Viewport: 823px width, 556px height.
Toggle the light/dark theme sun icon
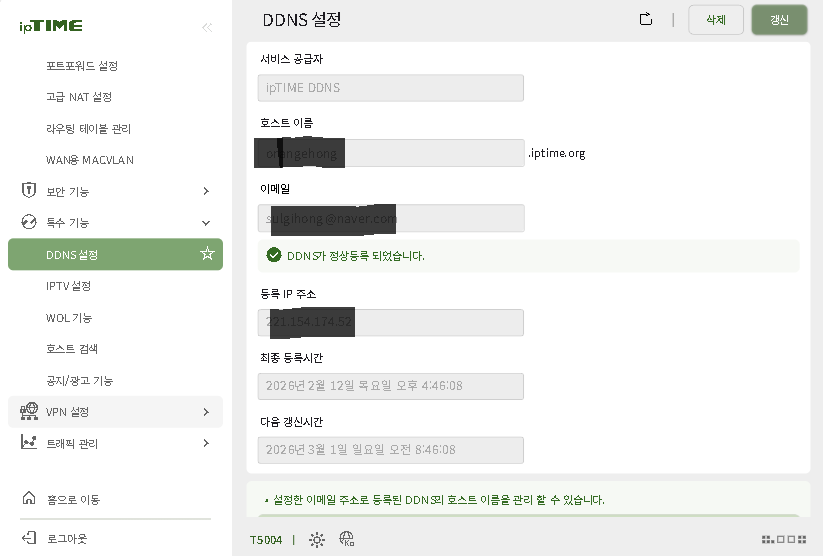[317, 540]
